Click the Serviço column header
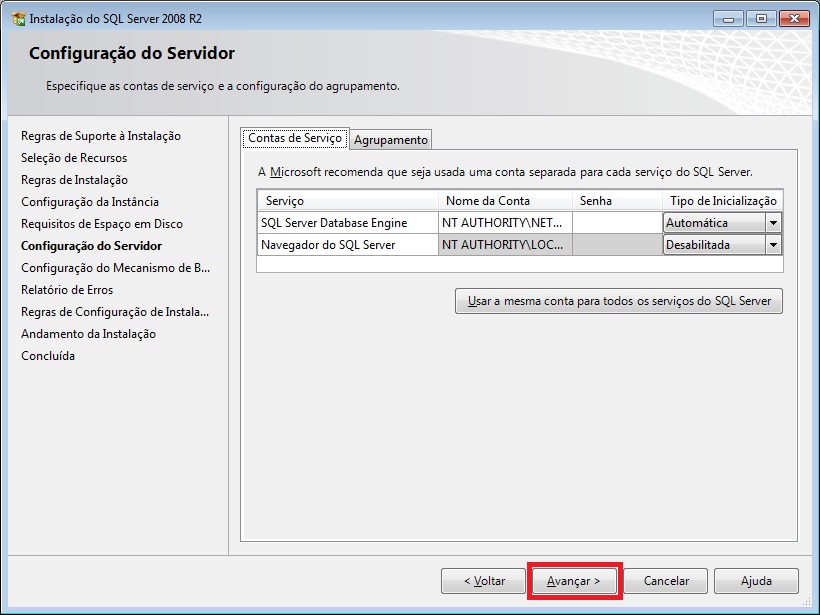This screenshot has height=615, width=820. tap(348, 201)
